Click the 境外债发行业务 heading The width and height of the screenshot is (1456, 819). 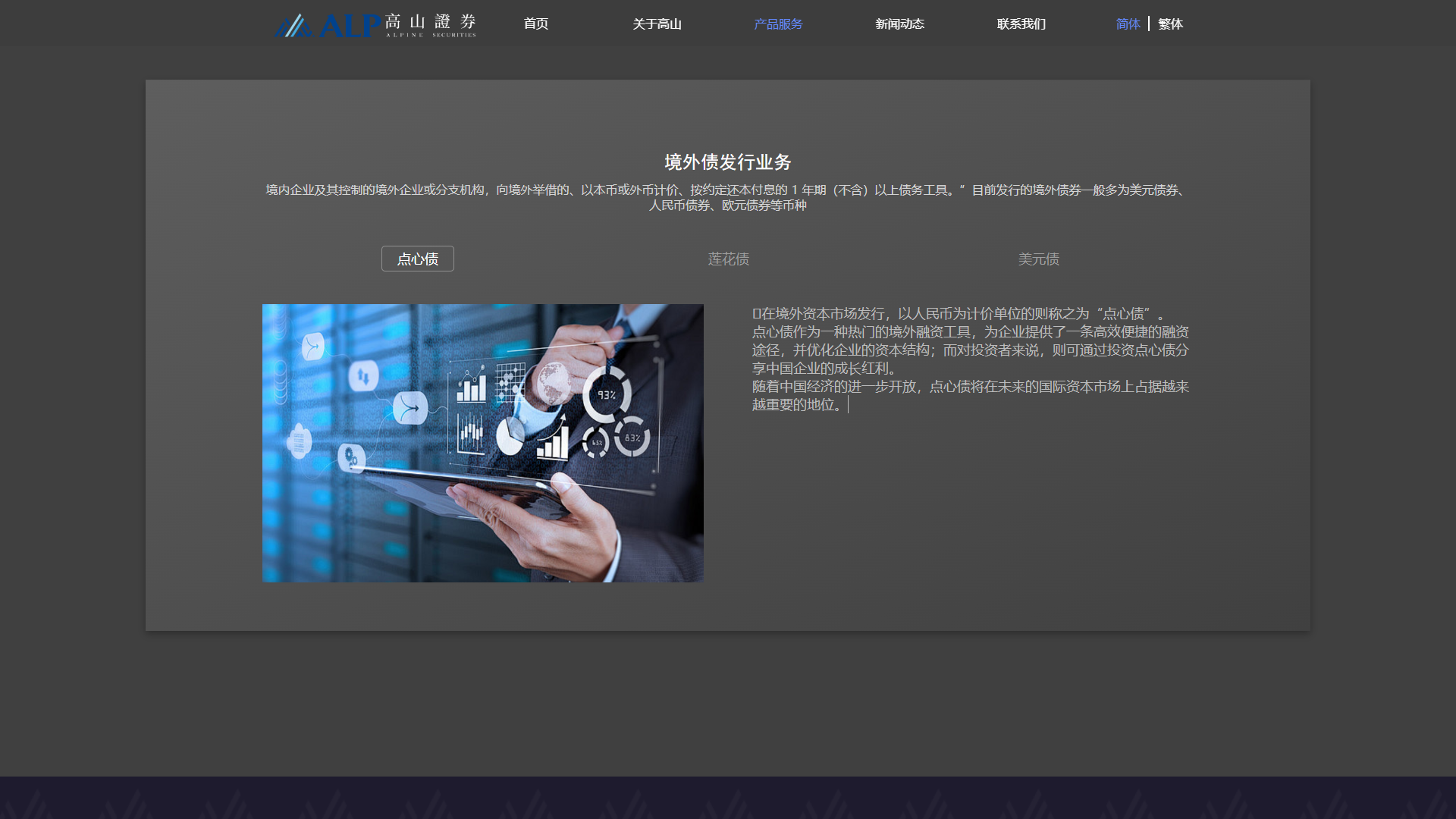coord(728,162)
